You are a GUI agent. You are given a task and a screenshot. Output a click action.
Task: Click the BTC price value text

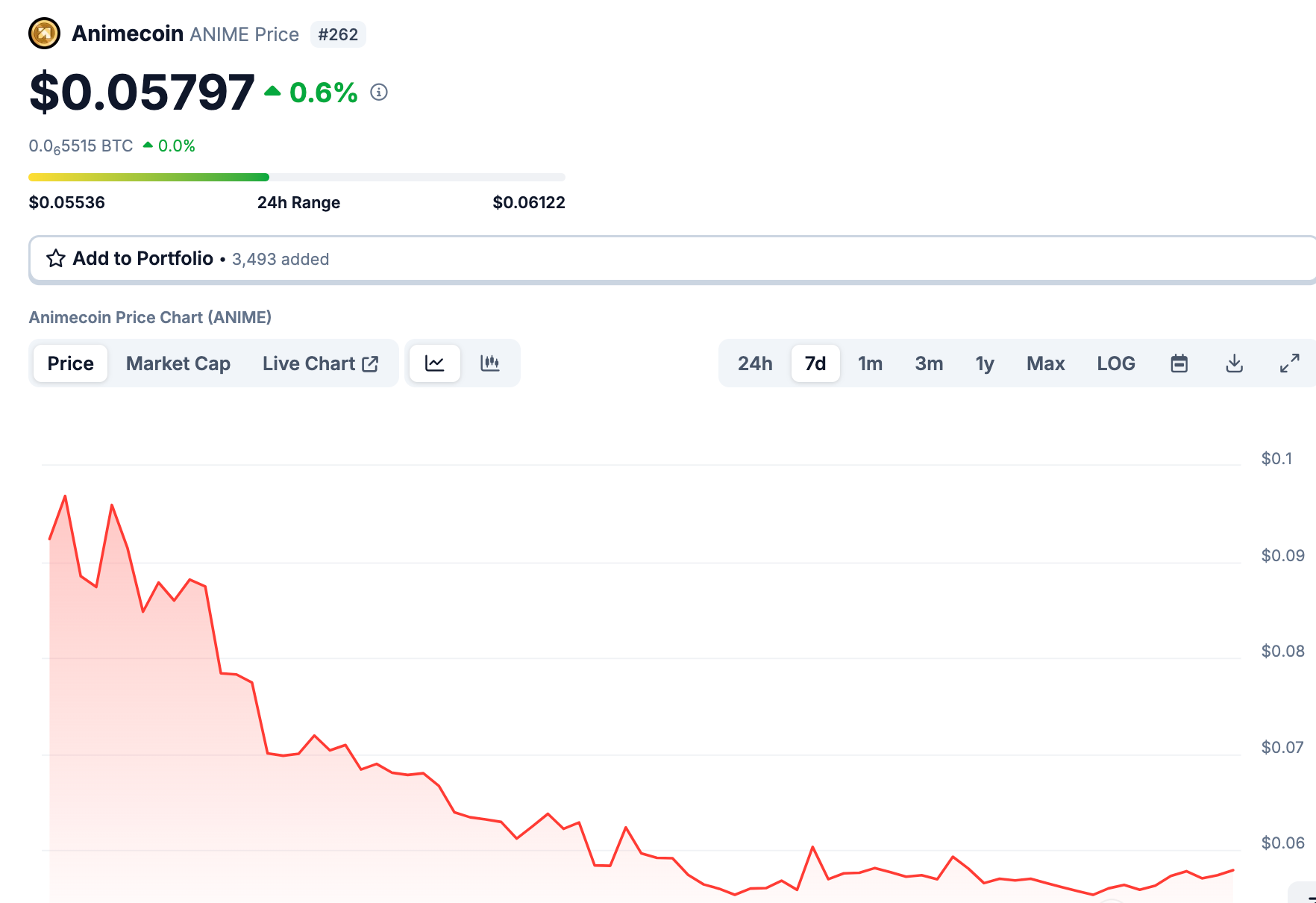click(x=81, y=146)
